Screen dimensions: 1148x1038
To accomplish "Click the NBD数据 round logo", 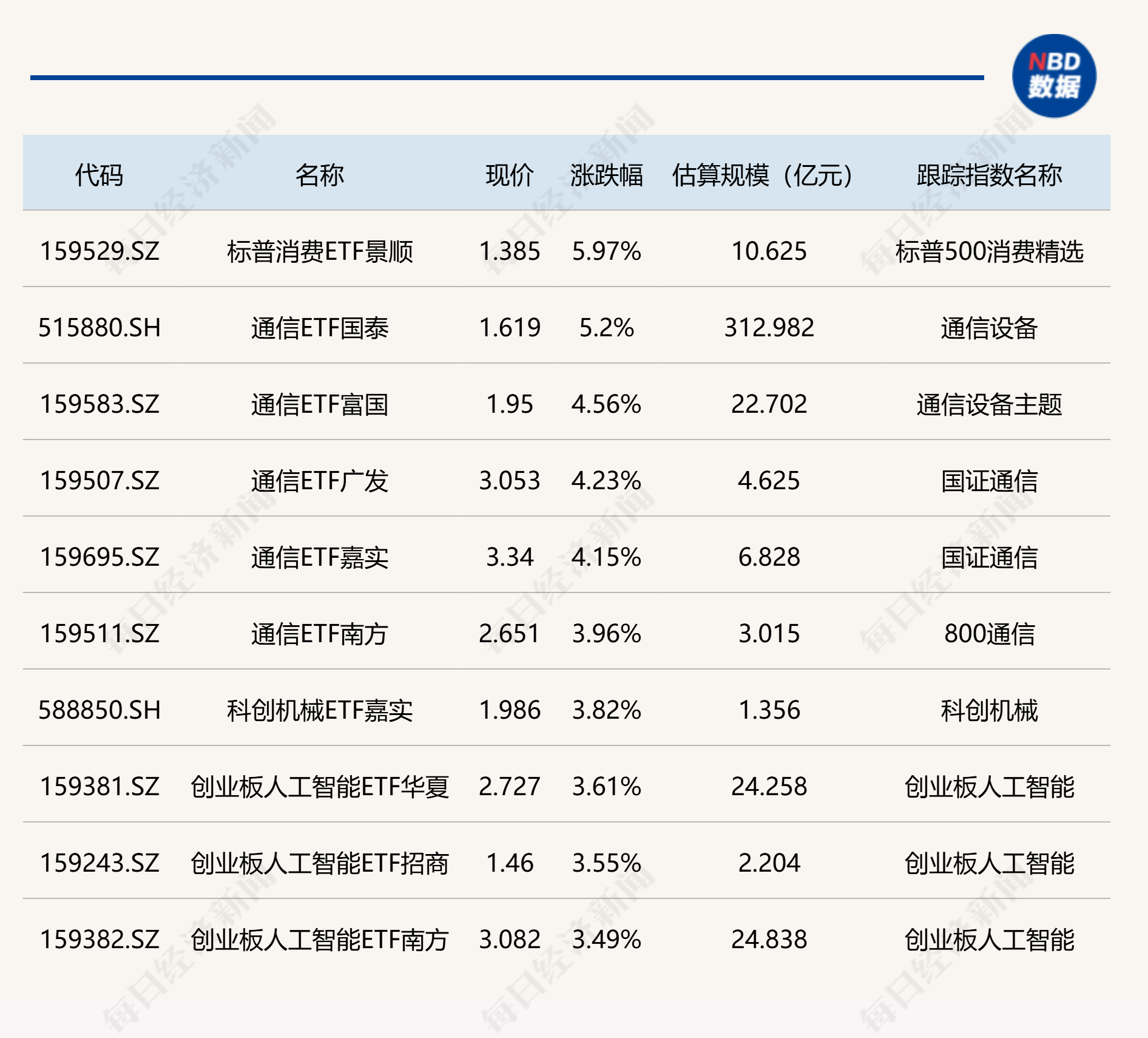I will (x=1054, y=76).
